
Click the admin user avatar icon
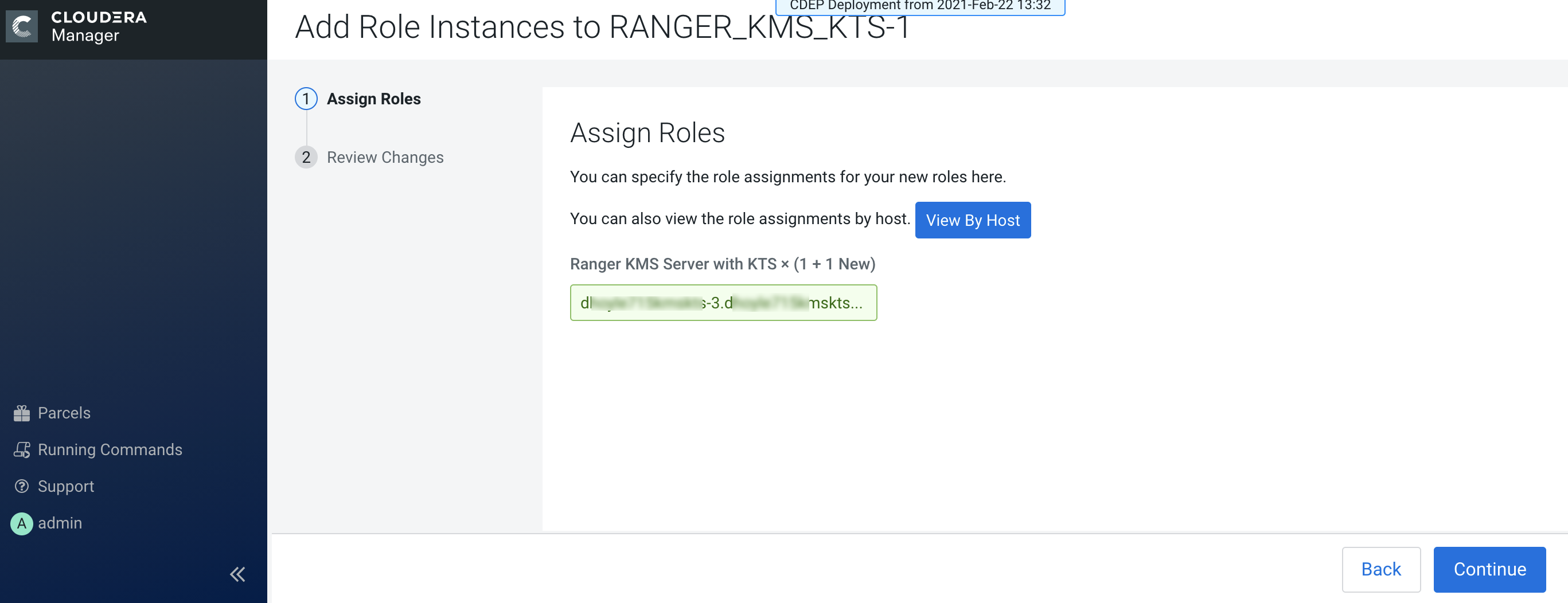22,523
